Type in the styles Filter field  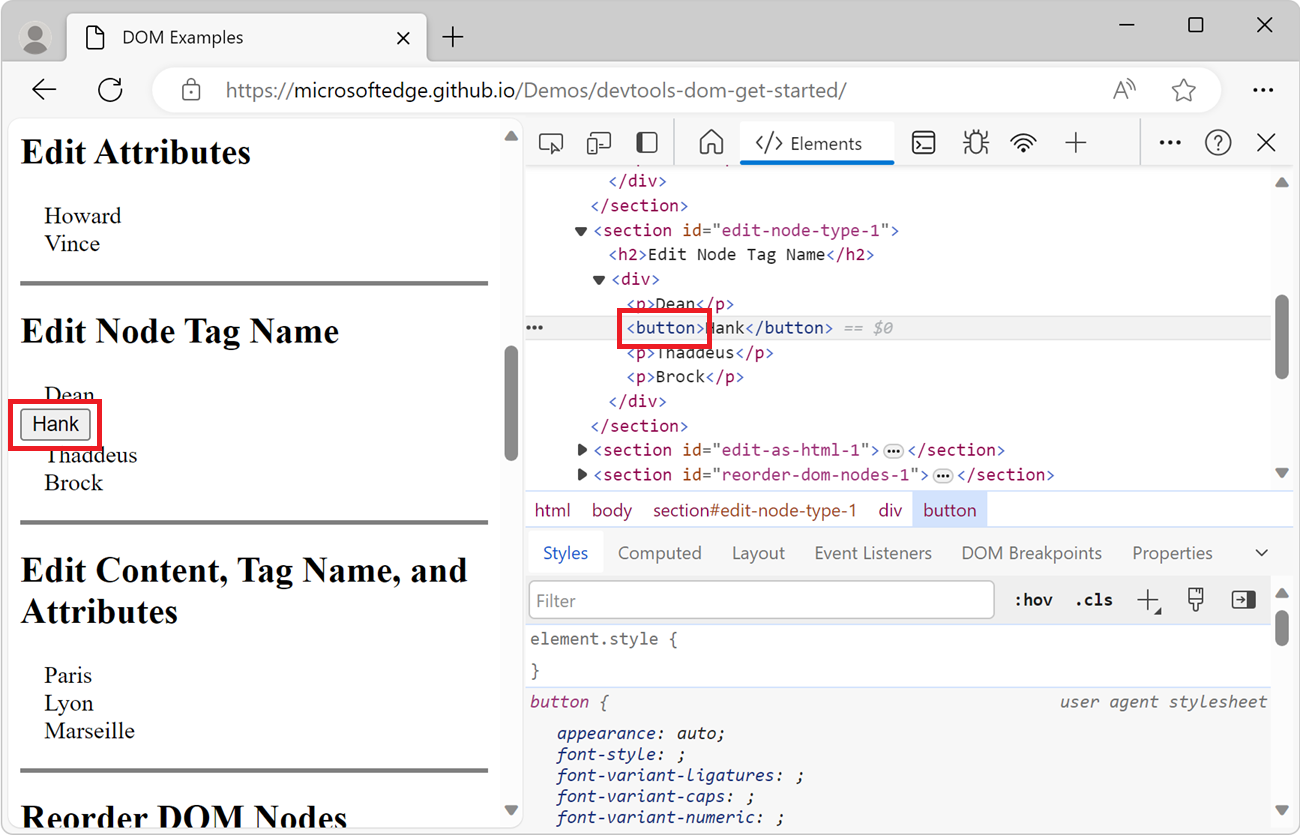point(760,599)
